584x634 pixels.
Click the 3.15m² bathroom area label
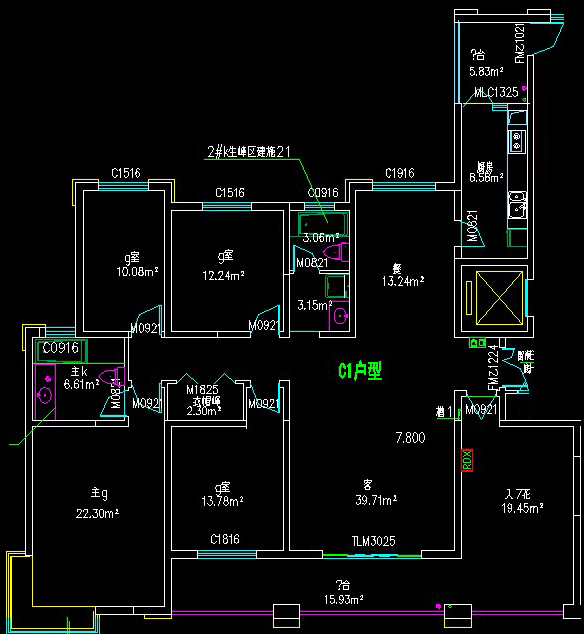pos(315,305)
